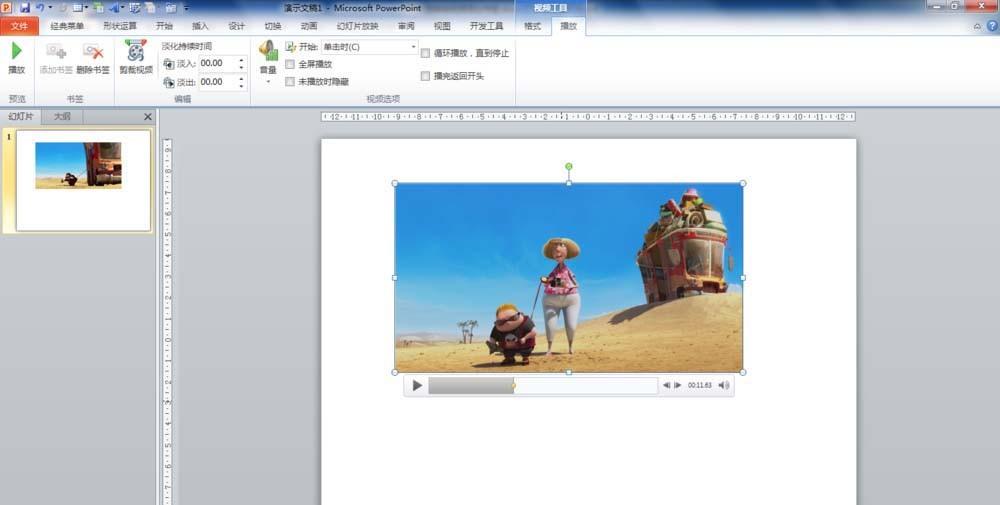1000x505 pixels.
Task: Close the slides thumbnail pane
Action: pos(148,117)
